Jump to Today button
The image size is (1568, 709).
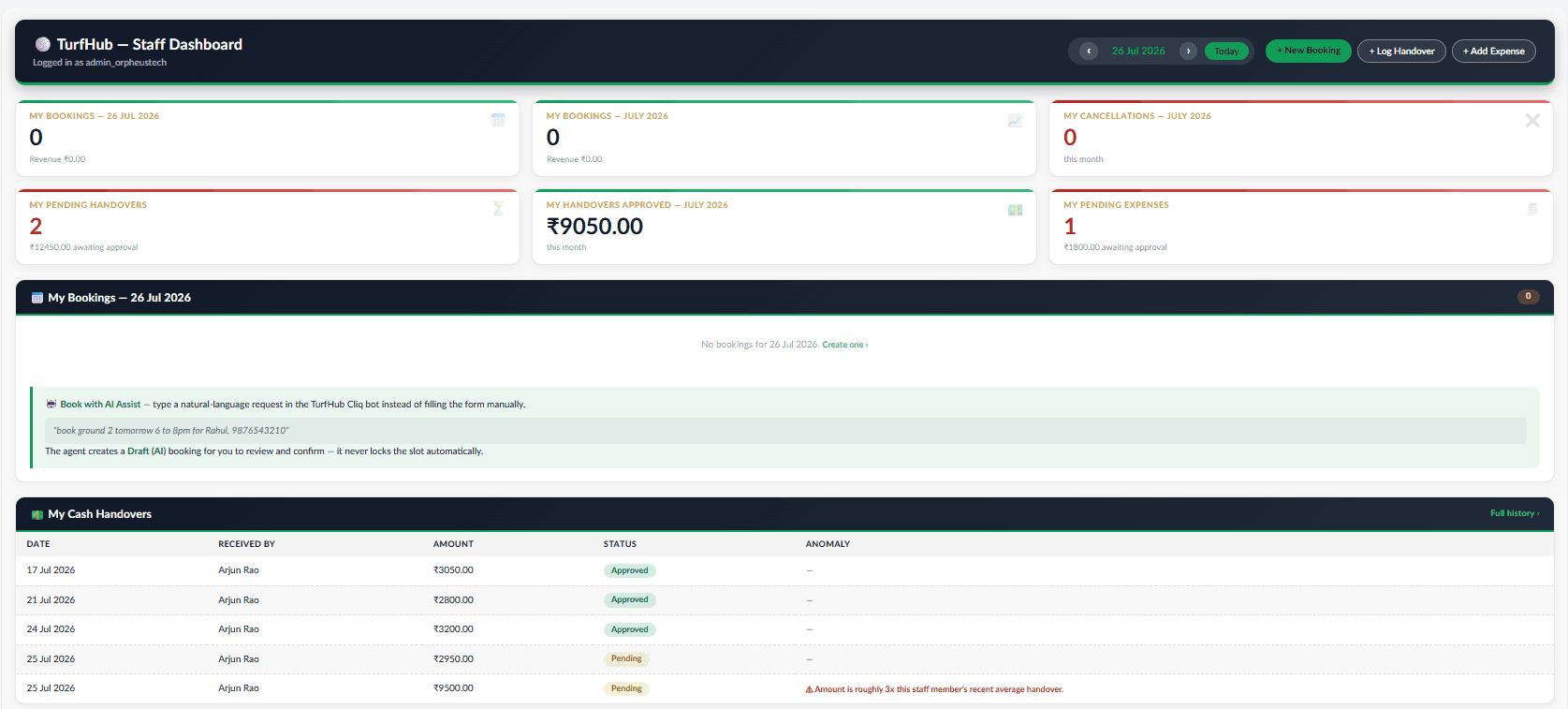click(1226, 52)
